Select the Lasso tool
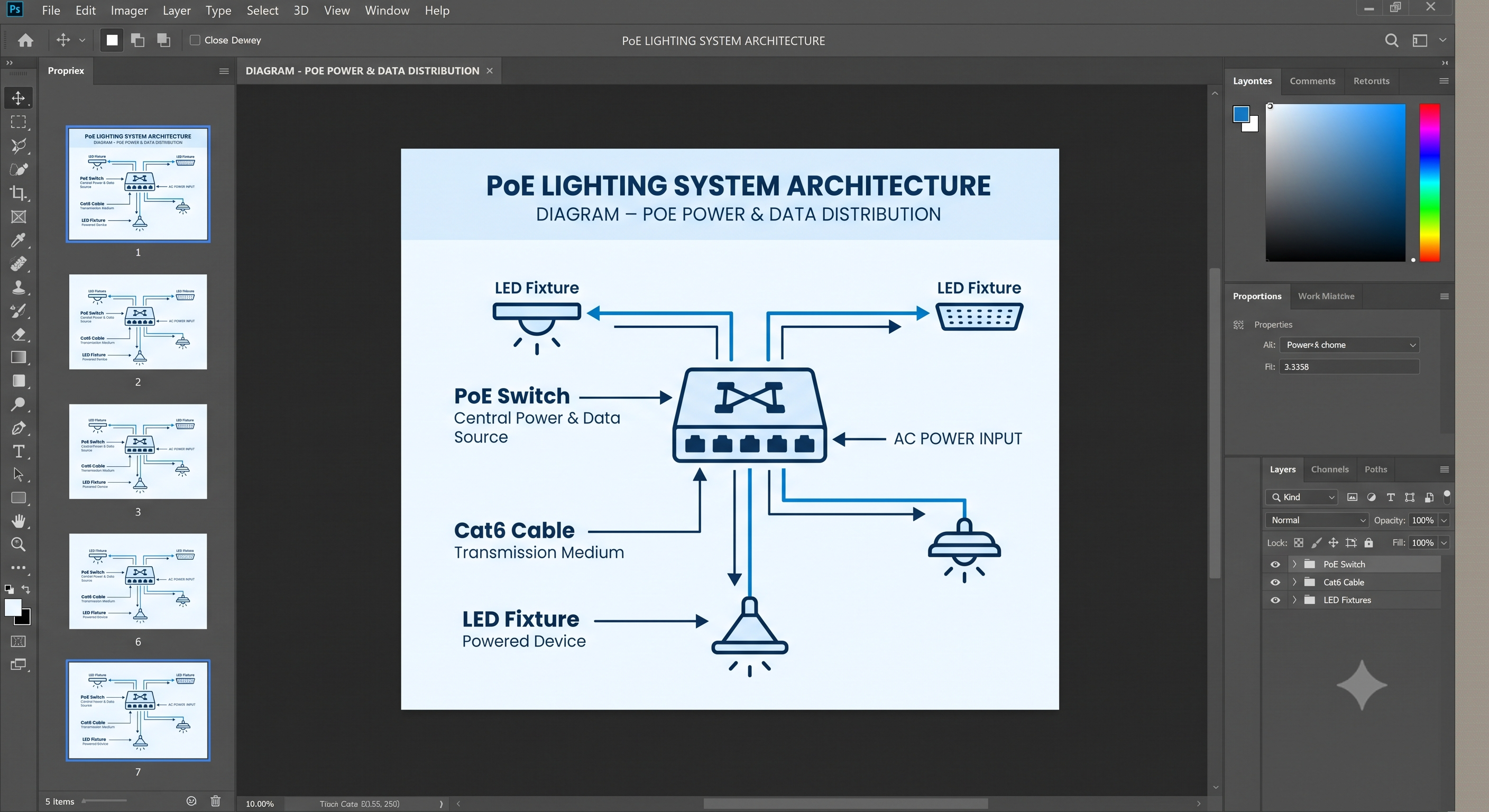 (19, 145)
